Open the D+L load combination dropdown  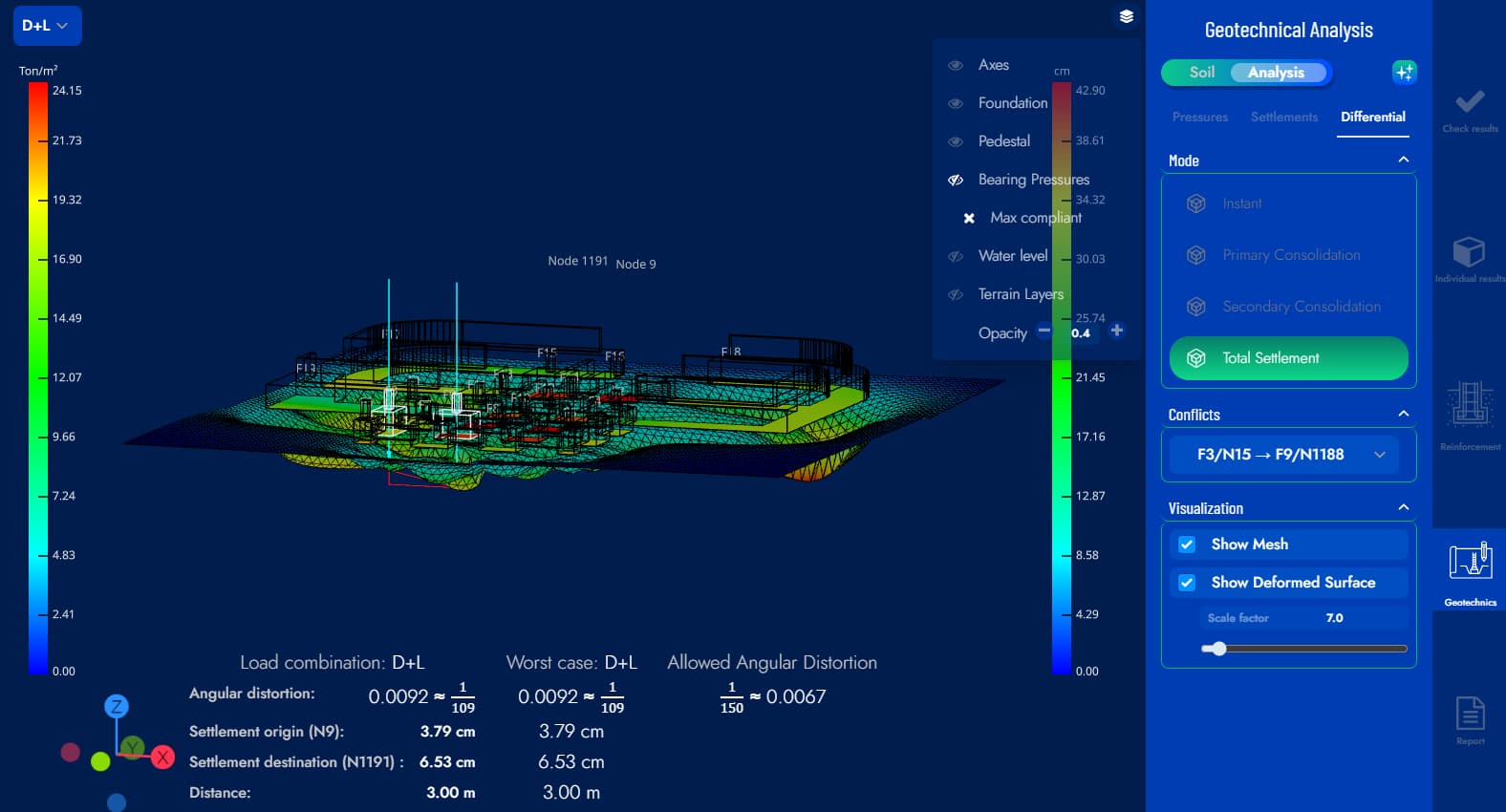(47, 26)
